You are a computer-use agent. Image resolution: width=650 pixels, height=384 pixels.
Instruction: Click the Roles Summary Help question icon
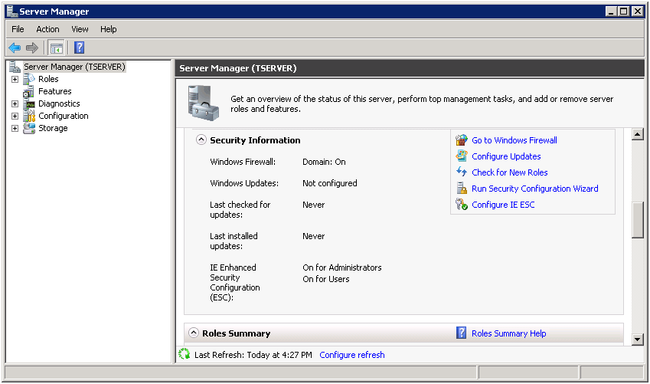pyautogui.click(x=461, y=333)
